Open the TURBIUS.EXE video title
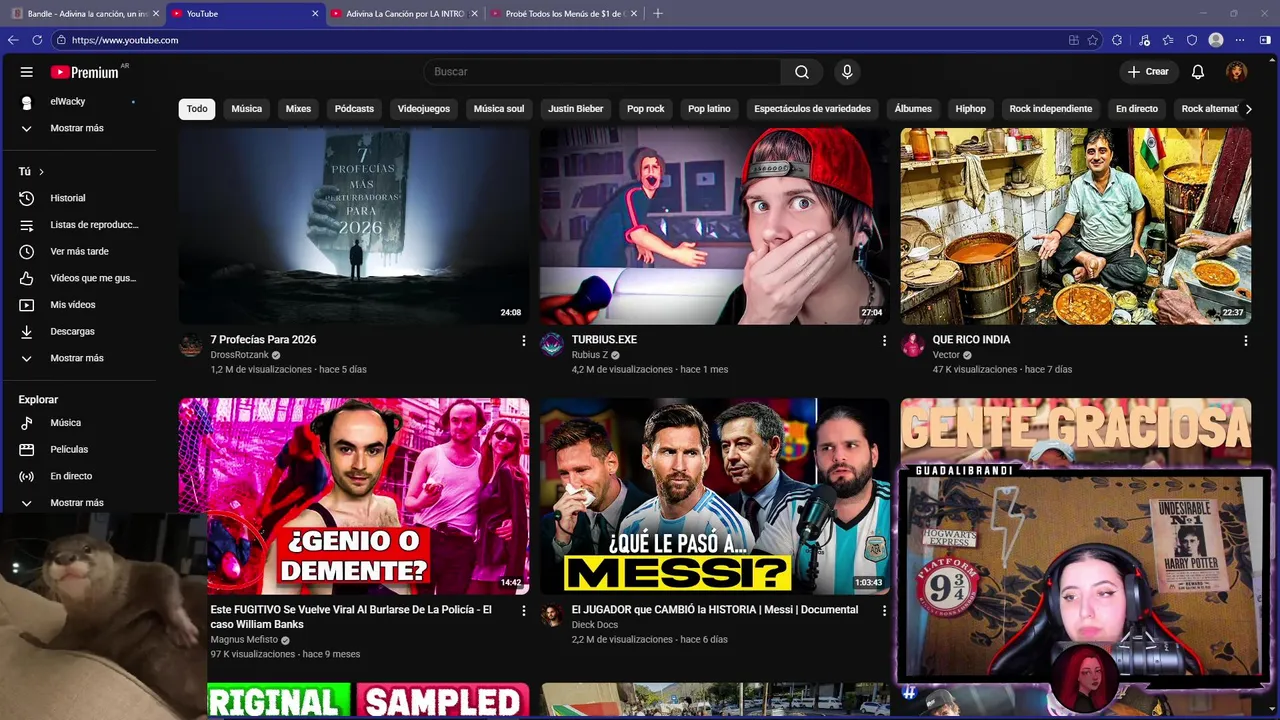The image size is (1280, 720). (x=604, y=340)
